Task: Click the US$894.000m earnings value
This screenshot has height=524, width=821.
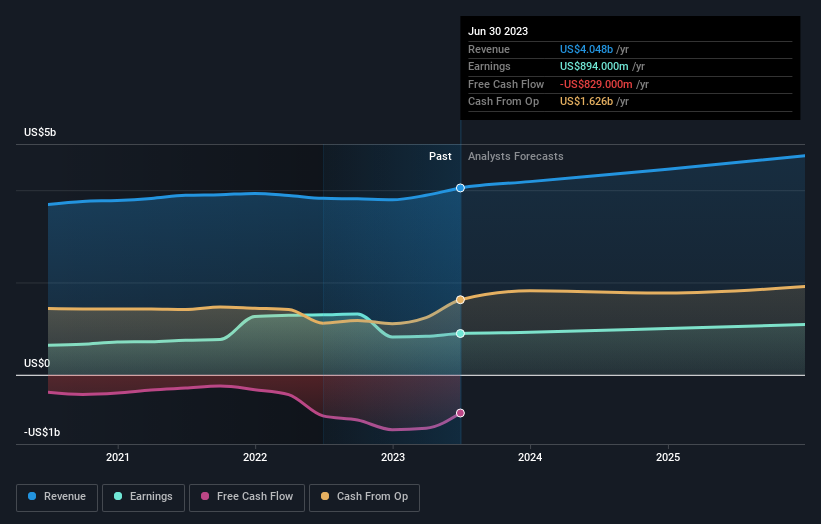Action: tap(594, 66)
